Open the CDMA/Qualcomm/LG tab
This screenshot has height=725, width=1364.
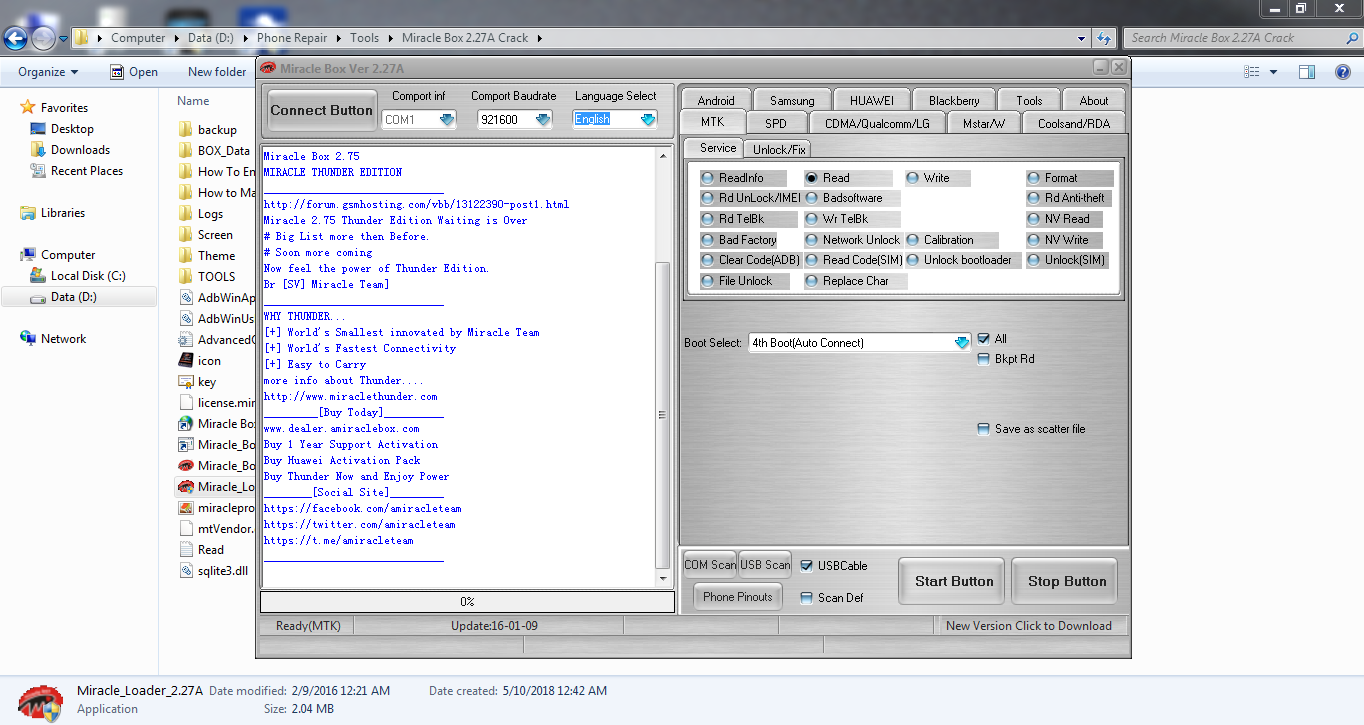[x=877, y=123]
